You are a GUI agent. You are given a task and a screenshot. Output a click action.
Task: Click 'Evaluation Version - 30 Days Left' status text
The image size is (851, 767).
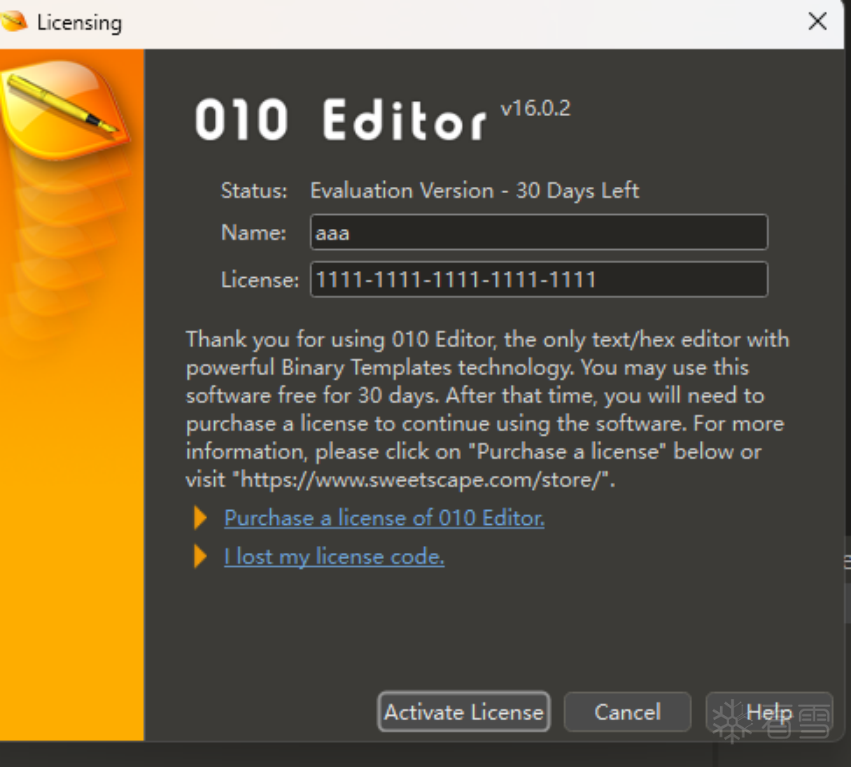coord(474,191)
